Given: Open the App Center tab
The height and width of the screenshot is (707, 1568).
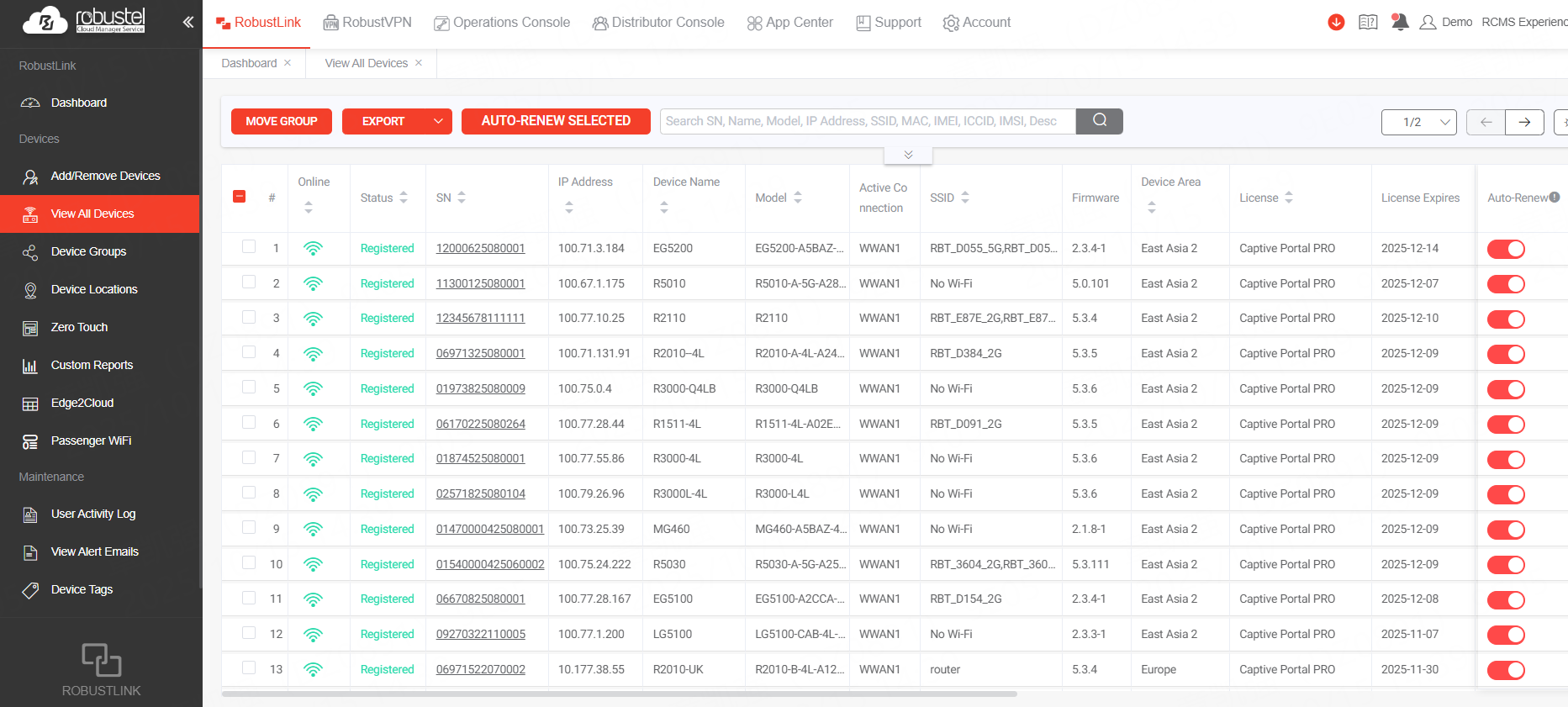Looking at the screenshot, I should coord(790,23).
